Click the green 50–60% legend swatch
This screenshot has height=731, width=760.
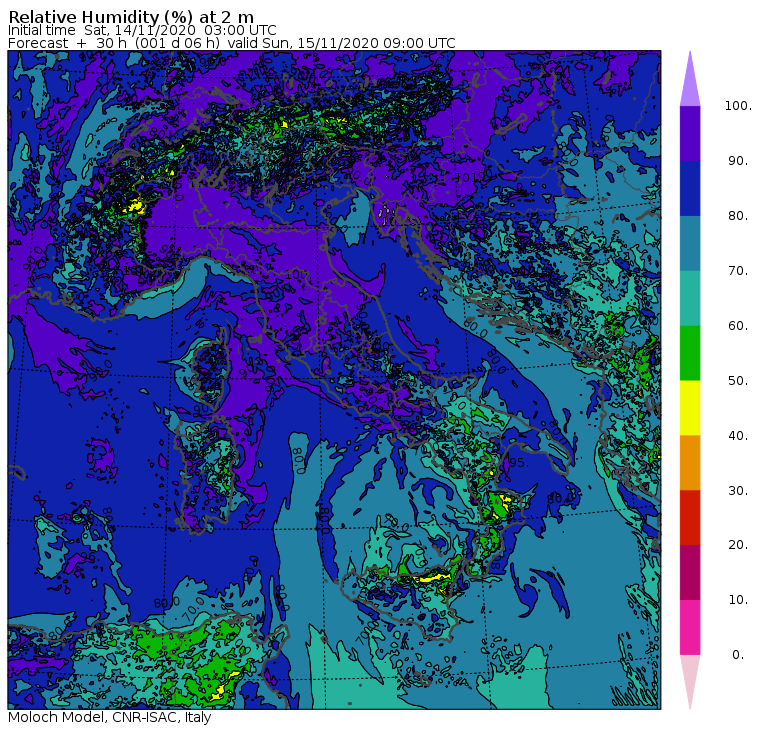click(690, 353)
